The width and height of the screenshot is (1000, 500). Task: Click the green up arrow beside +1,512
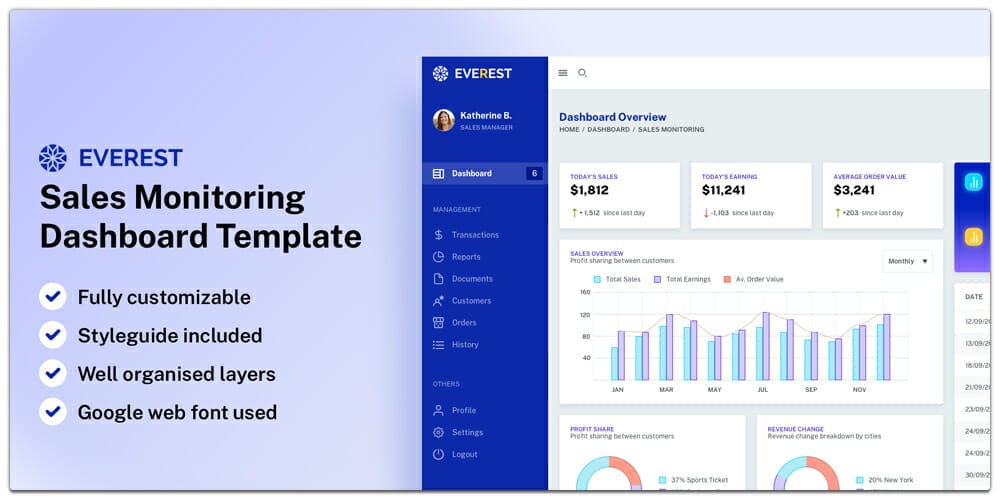click(x=575, y=213)
